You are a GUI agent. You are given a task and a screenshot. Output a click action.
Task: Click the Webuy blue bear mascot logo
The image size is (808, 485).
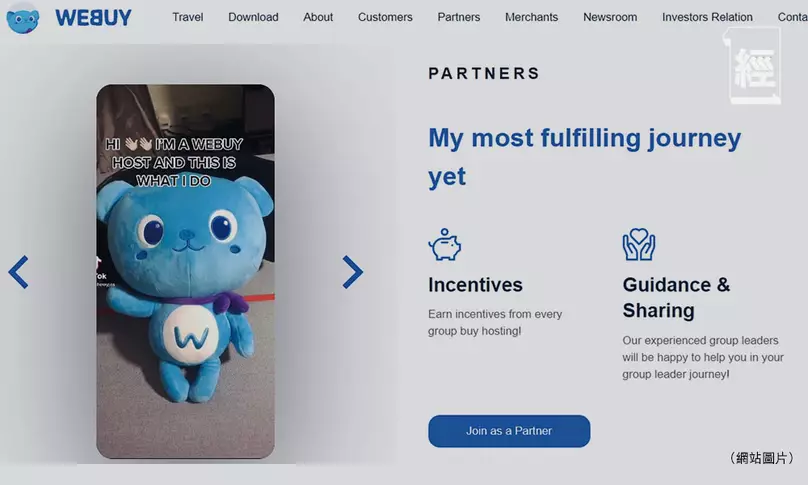(23, 20)
